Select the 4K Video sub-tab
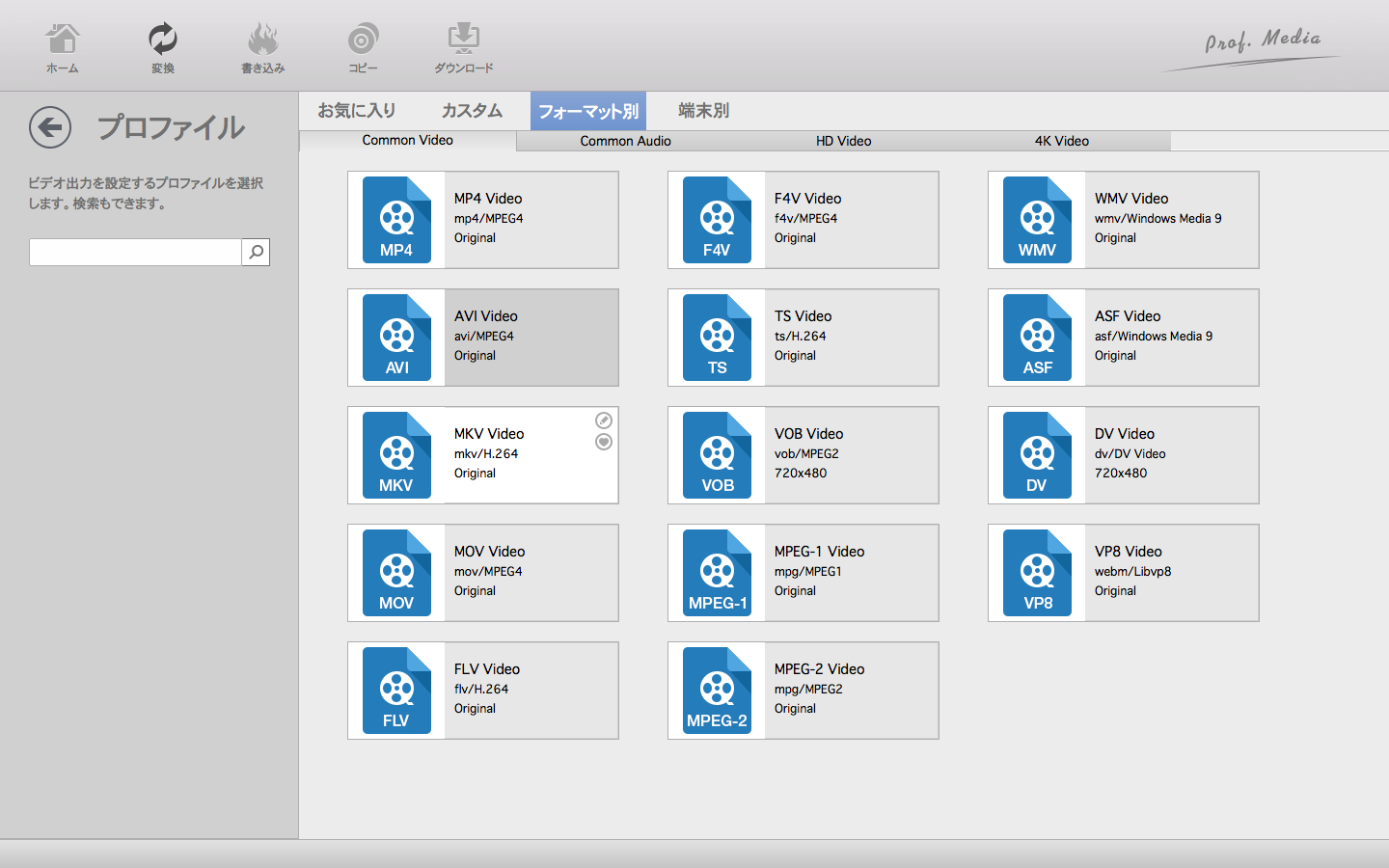 [x=1061, y=141]
